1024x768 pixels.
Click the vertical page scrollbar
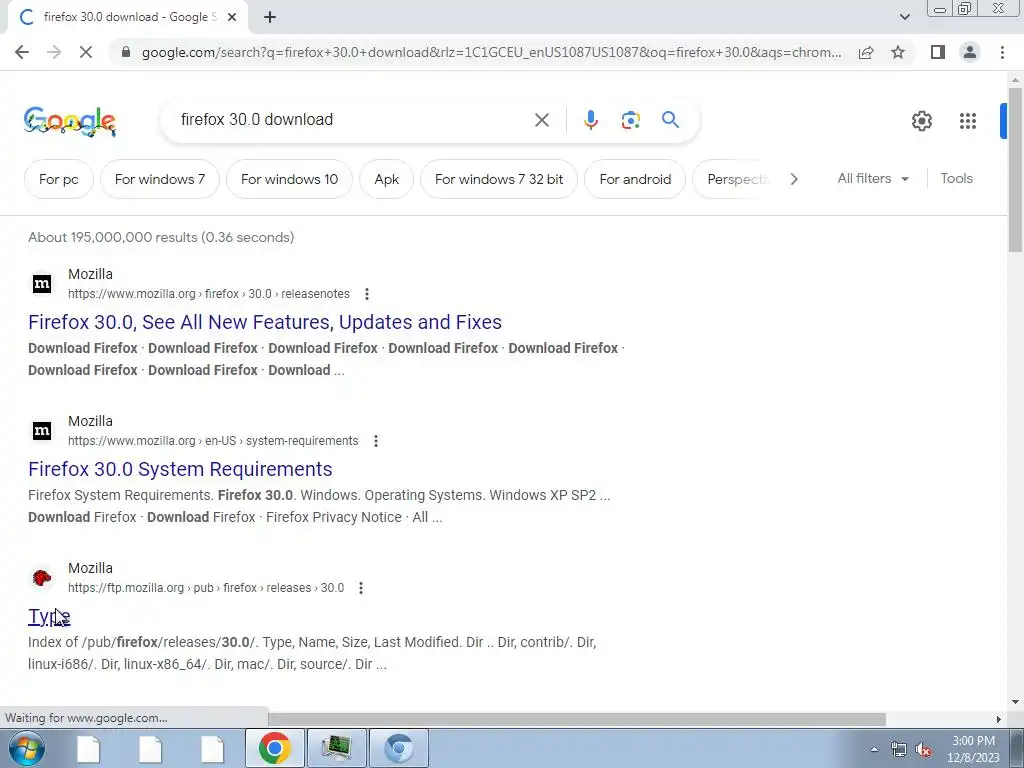(x=1015, y=170)
